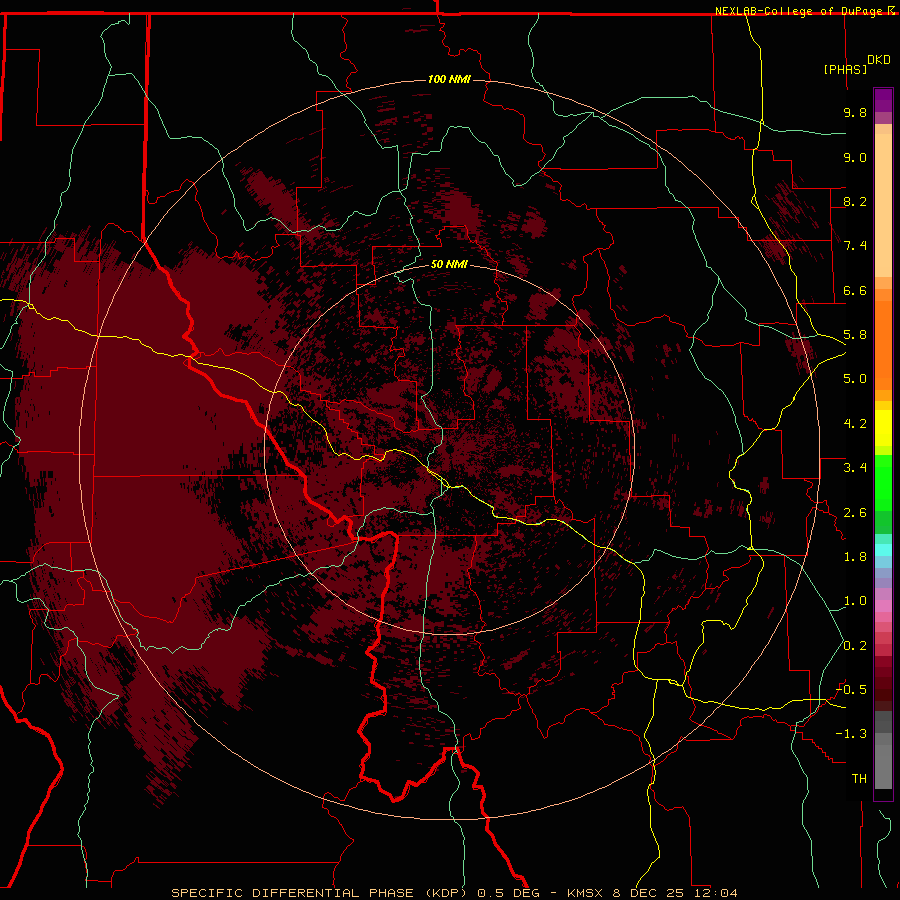900x900 pixels.
Task: Click the 3.4 legend value
Action: click(855, 468)
